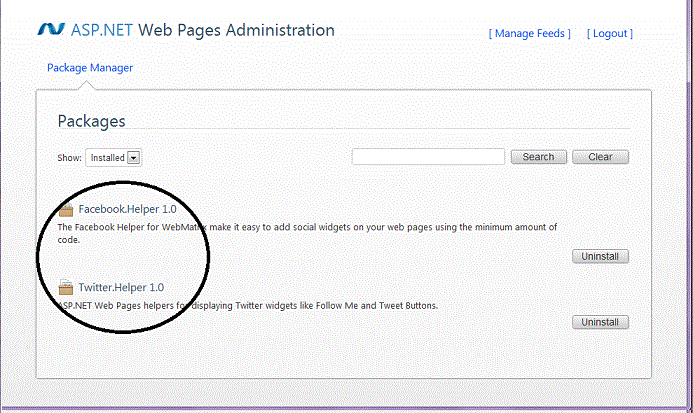This screenshot has width=693, height=413.
Task: Click the Logout link
Action: point(610,34)
